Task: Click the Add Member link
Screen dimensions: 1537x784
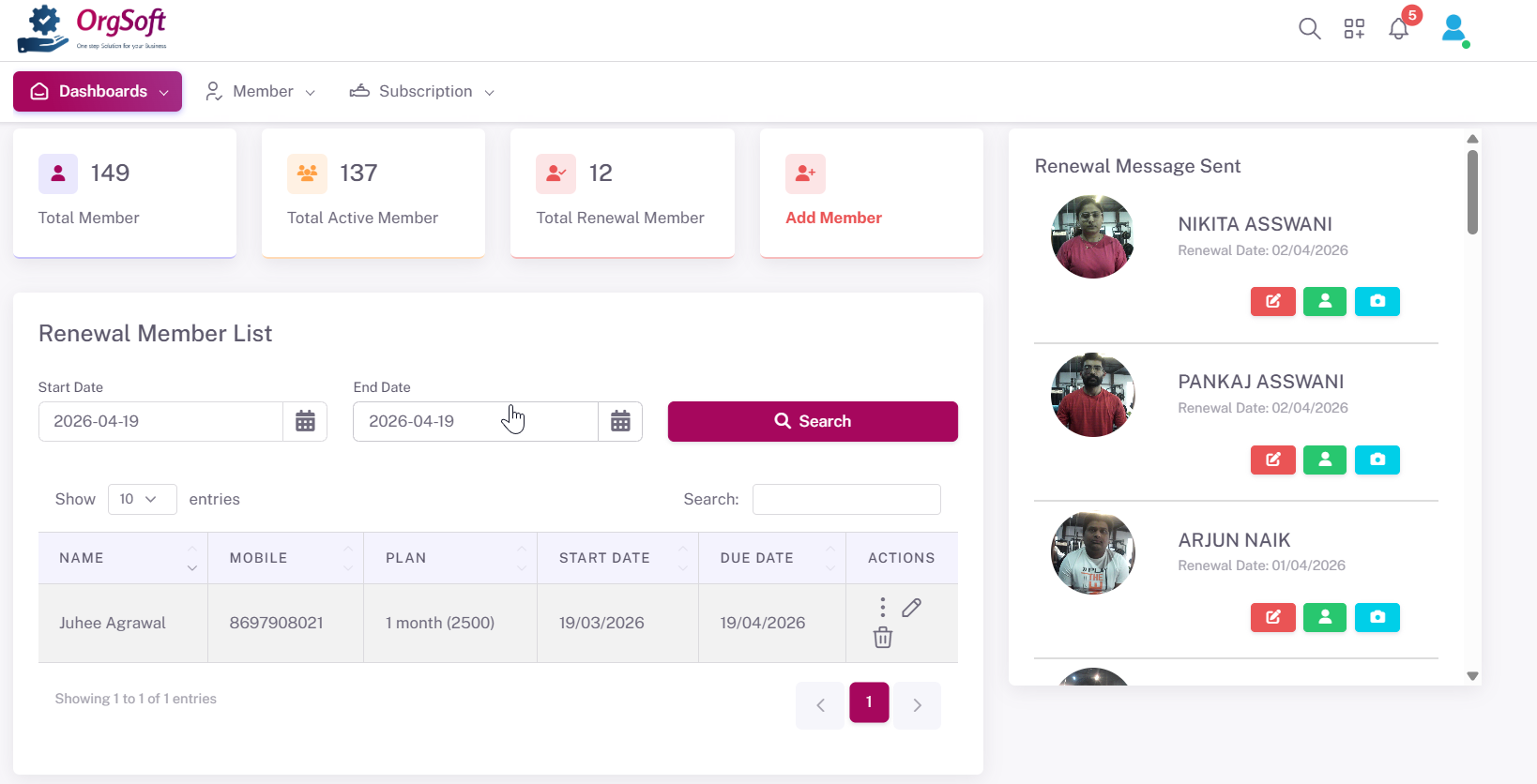Action: [x=833, y=218]
